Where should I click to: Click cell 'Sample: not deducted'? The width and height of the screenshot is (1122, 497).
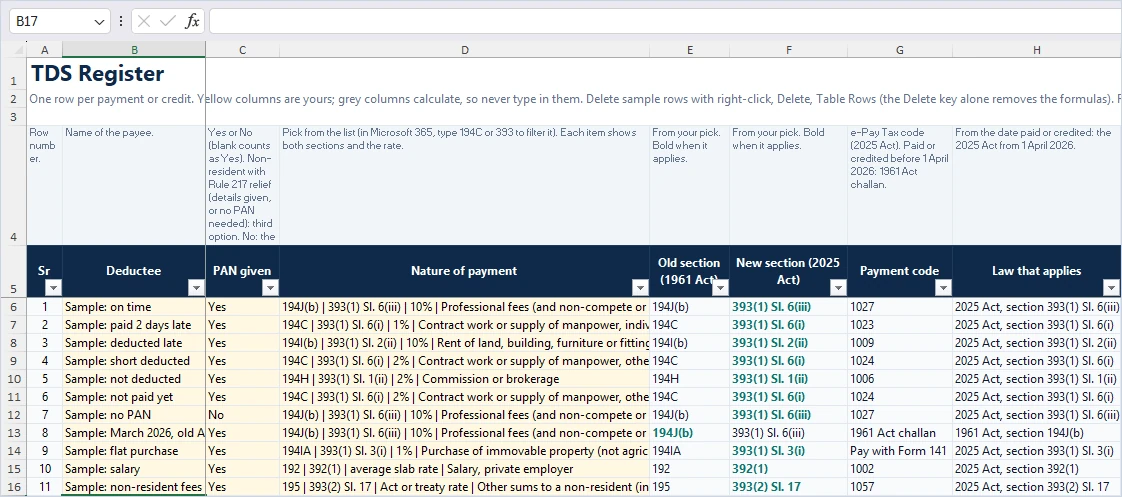(x=134, y=378)
